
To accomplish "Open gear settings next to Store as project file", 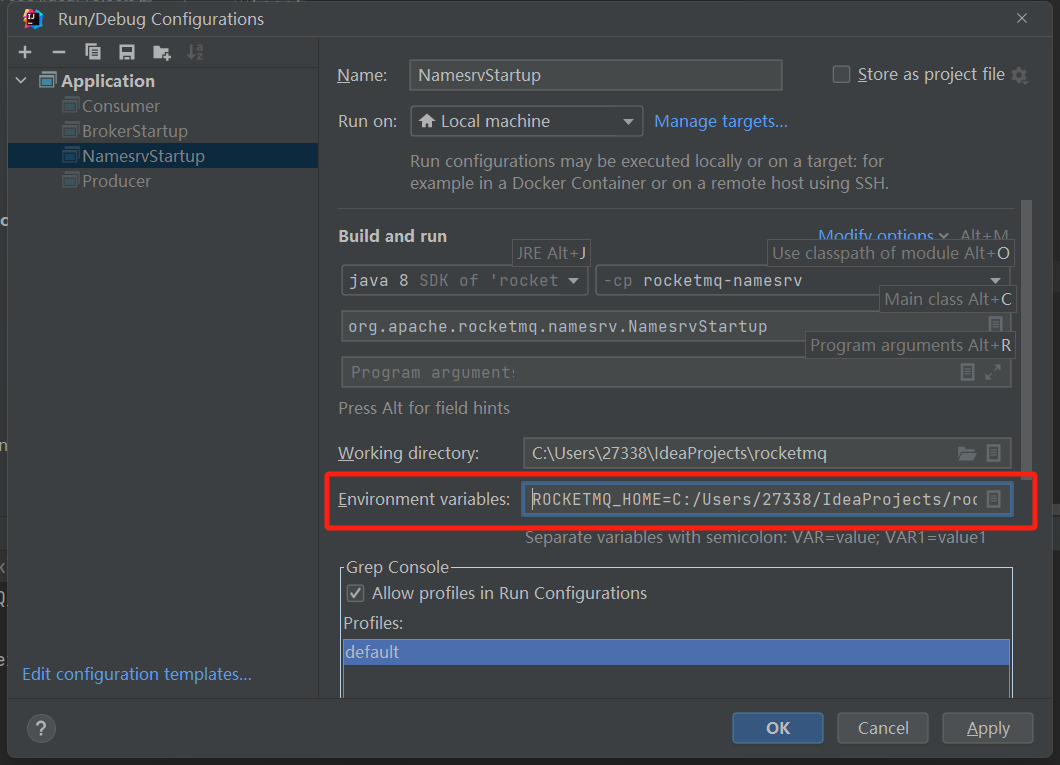I will 1019,75.
